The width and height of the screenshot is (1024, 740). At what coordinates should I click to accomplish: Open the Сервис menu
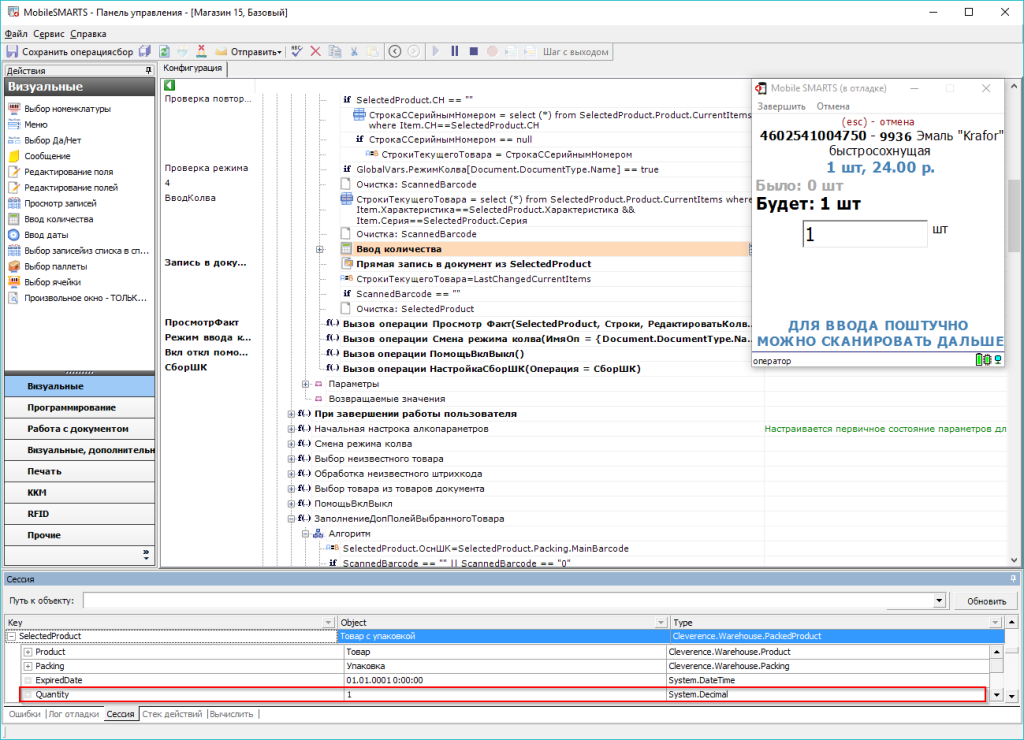(x=49, y=33)
